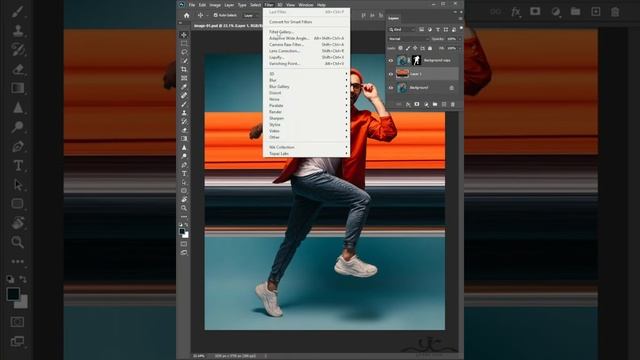
Task: Open the Kind filter dropdown in Layers
Action: pyautogui.click(x=402, y=29)
